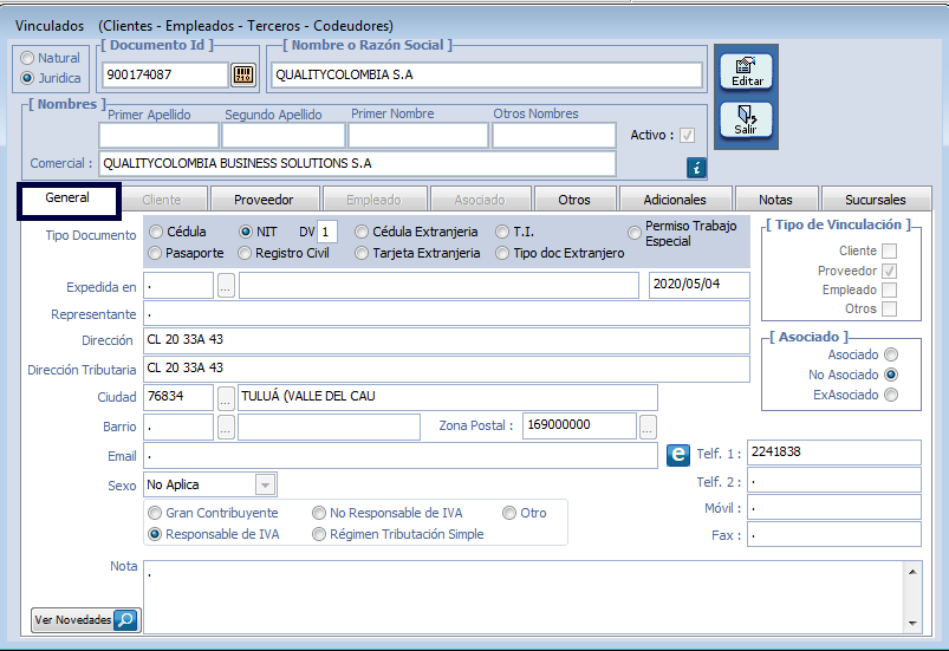This screenshot has width=949, height=651.
Task: Toggle the Activo checkbox
Action: [x=687, y=135]
